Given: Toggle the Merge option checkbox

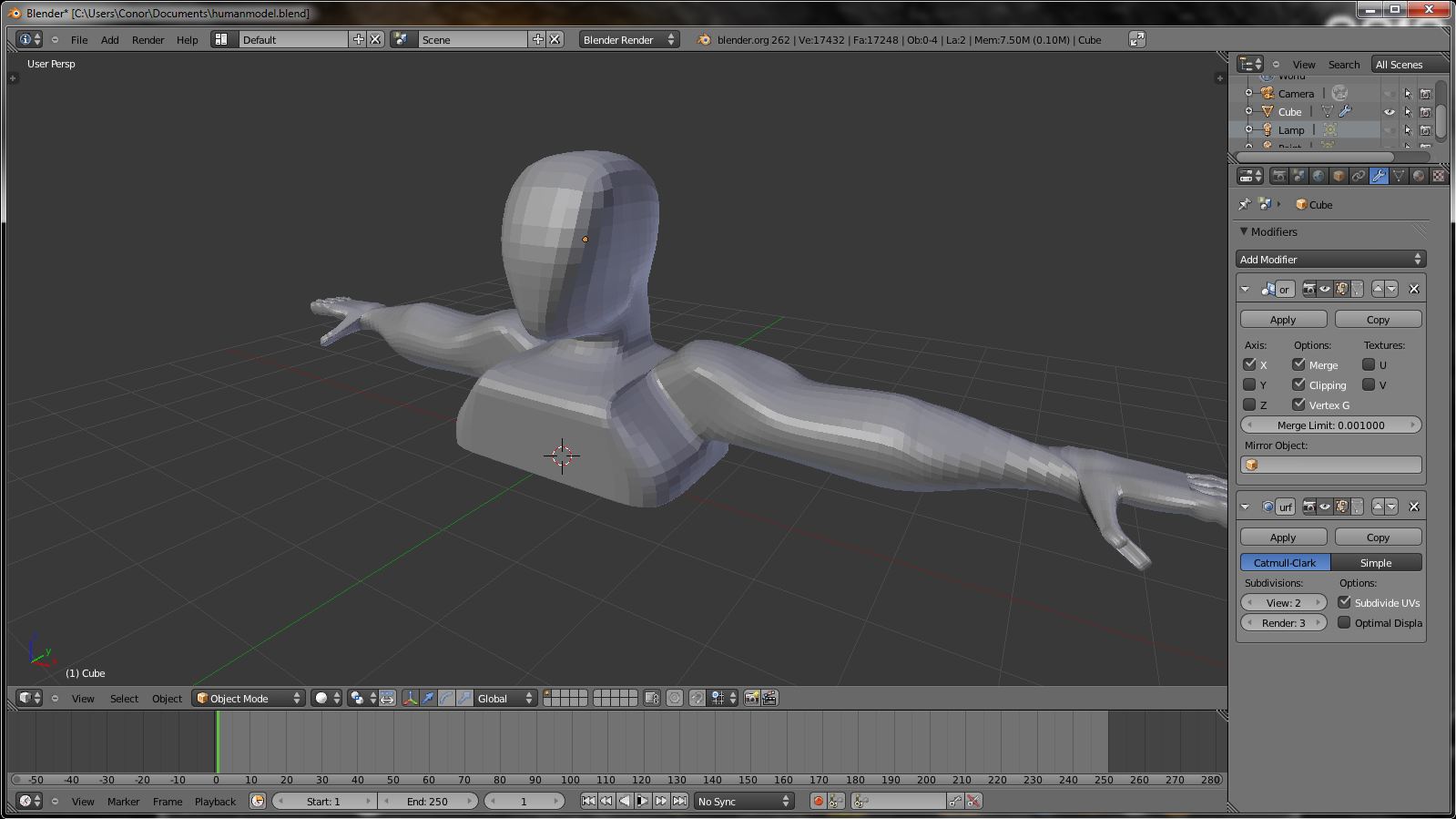Looking at the screenshot, I should click(1298, 364).
